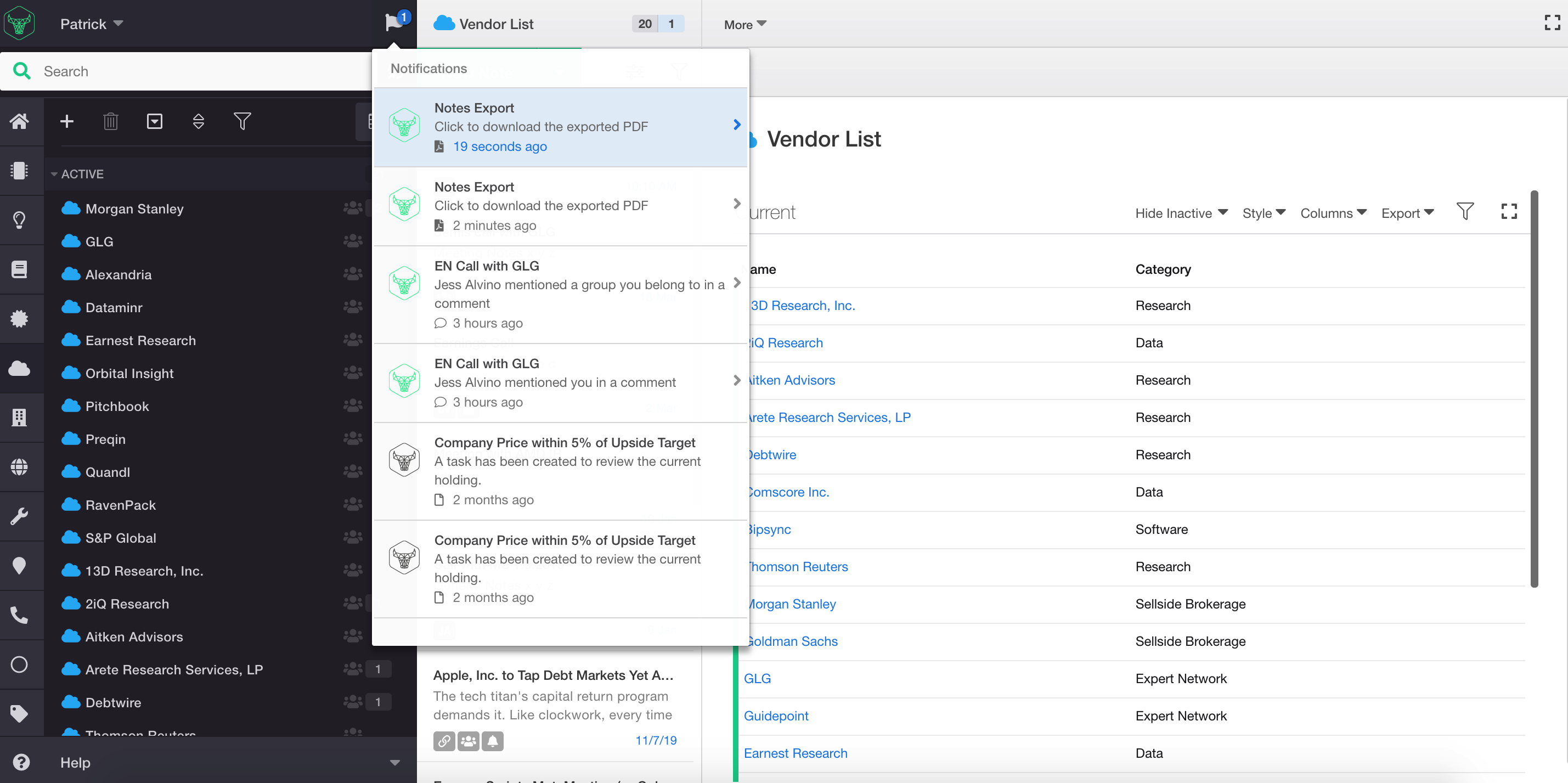Click the sort arrows icon in toolbar
Image resolution: width=1568 pixels, height=783 pixels.
pyautogui.click(x=199, y=121)
